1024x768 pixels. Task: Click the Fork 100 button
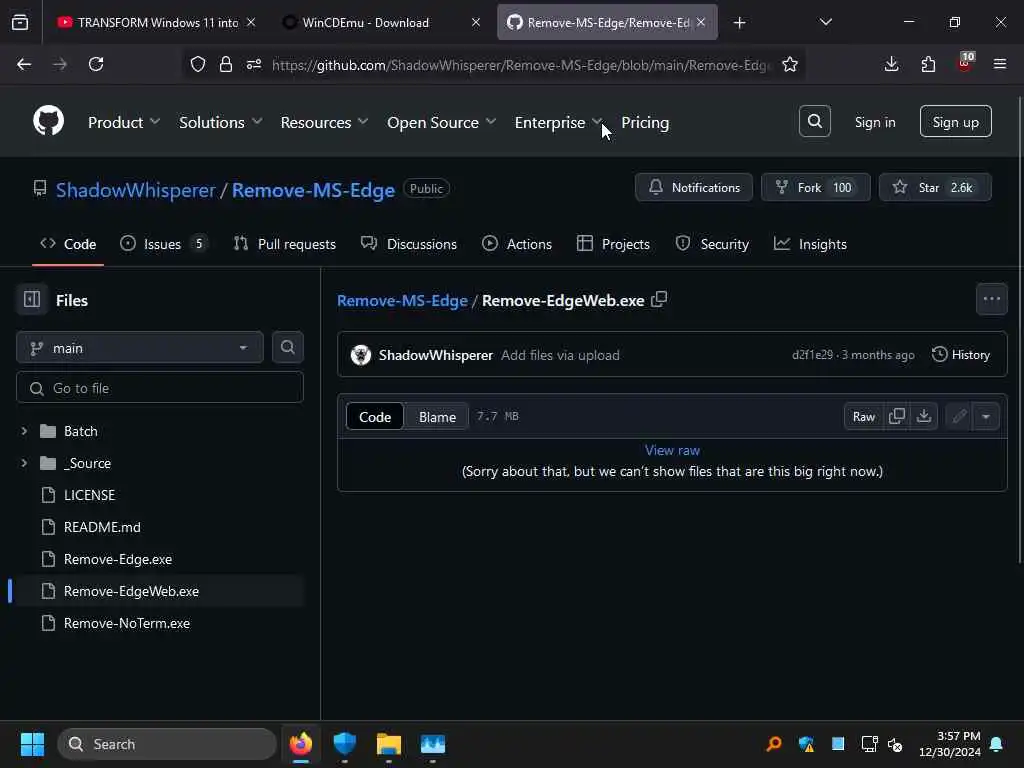(816, 187)
